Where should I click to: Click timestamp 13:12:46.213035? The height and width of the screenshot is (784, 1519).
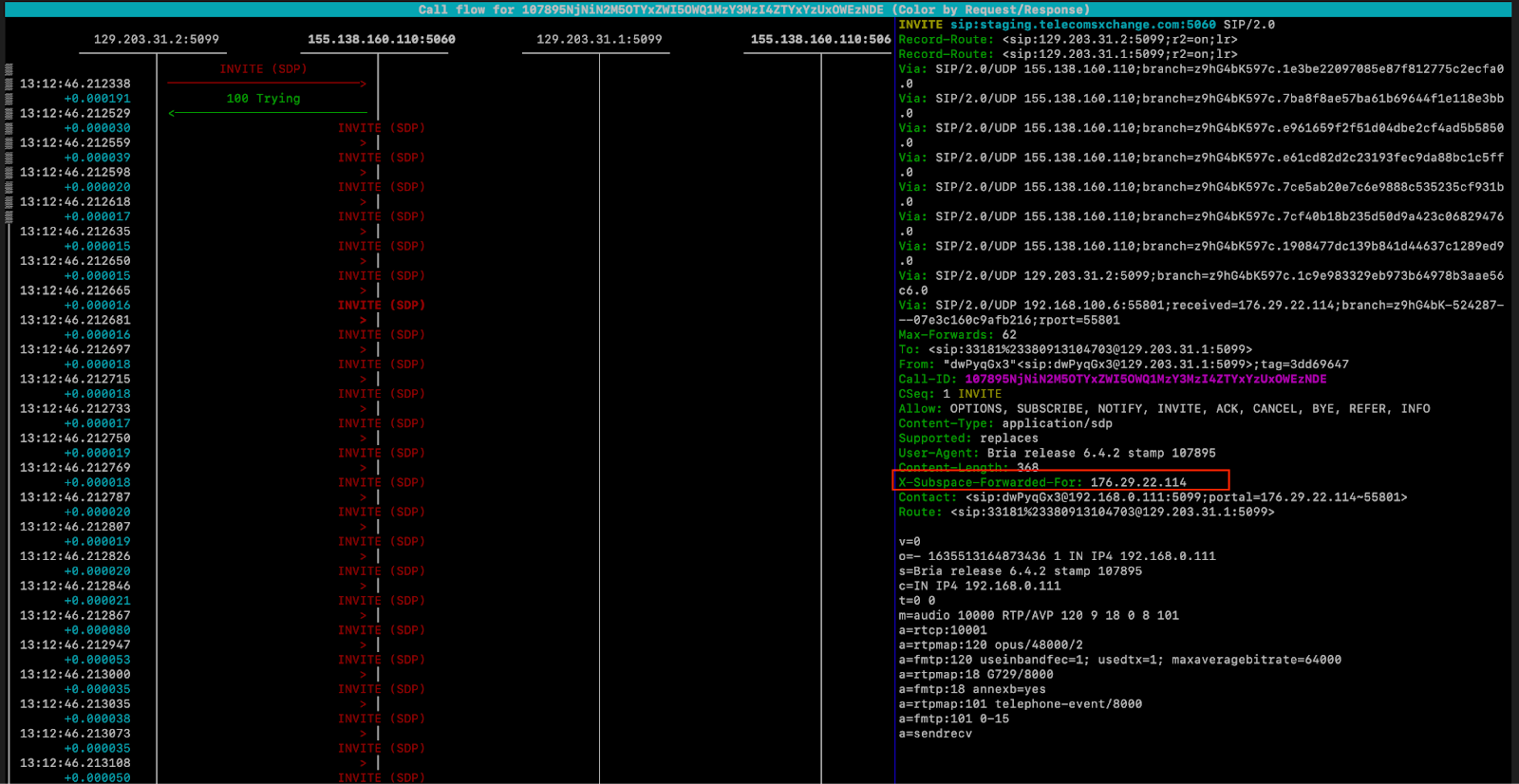75,703
